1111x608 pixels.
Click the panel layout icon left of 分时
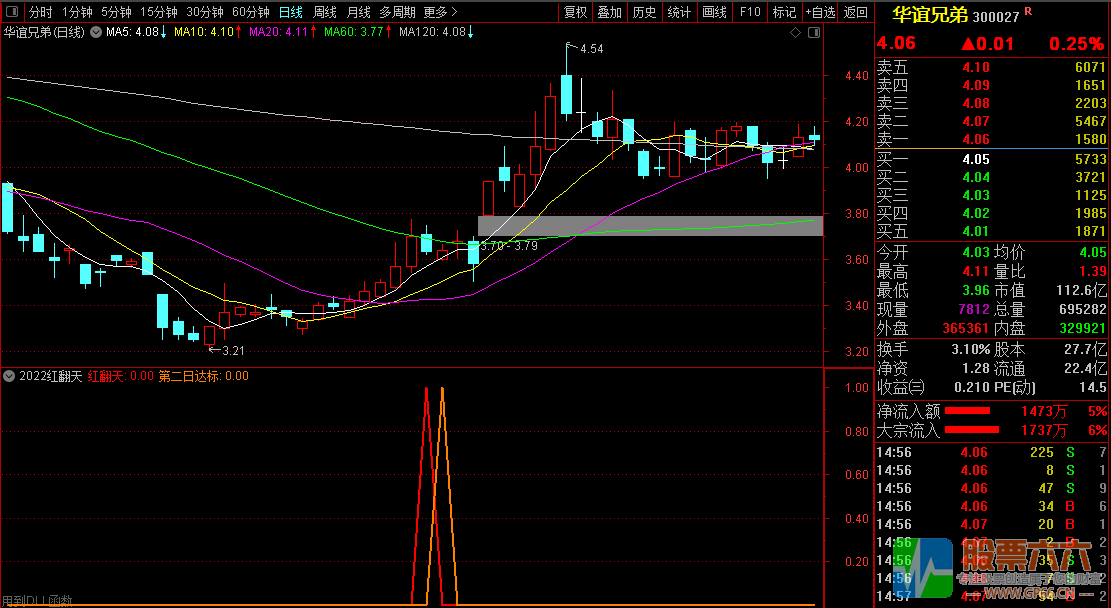[11, 12]
